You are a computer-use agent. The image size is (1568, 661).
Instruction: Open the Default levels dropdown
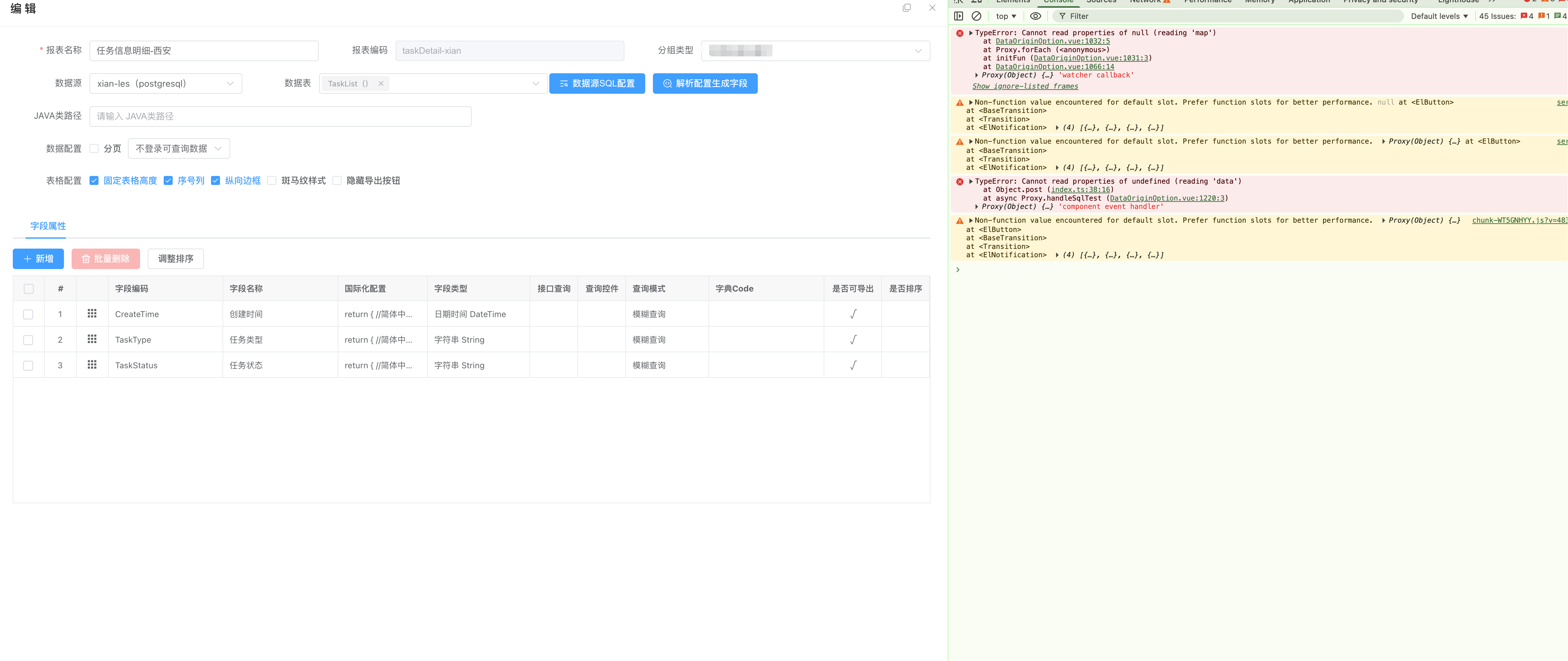[1439, 16]
